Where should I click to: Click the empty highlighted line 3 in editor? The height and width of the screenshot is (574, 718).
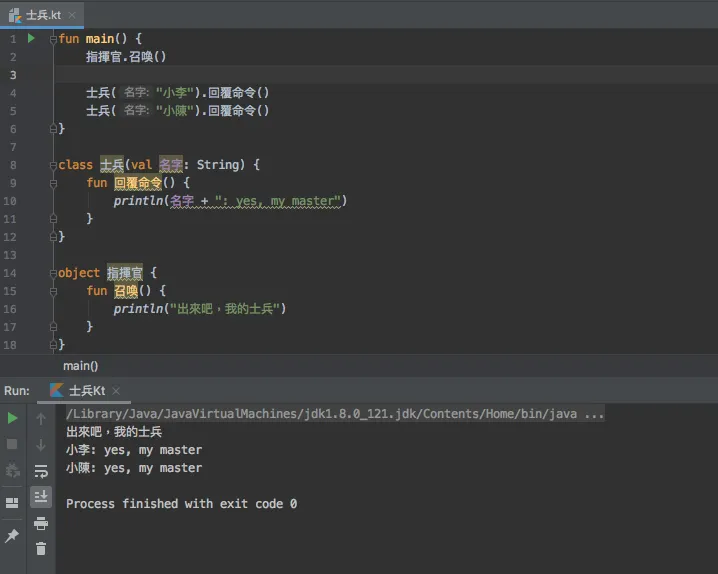point(386,75)
